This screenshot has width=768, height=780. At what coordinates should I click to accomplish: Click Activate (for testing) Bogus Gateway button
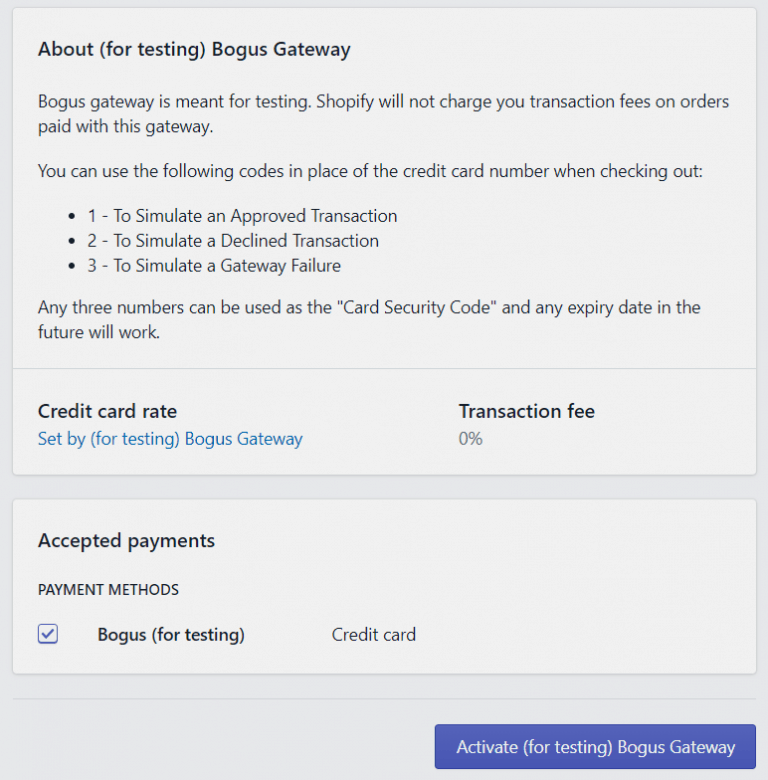[595, 747]
